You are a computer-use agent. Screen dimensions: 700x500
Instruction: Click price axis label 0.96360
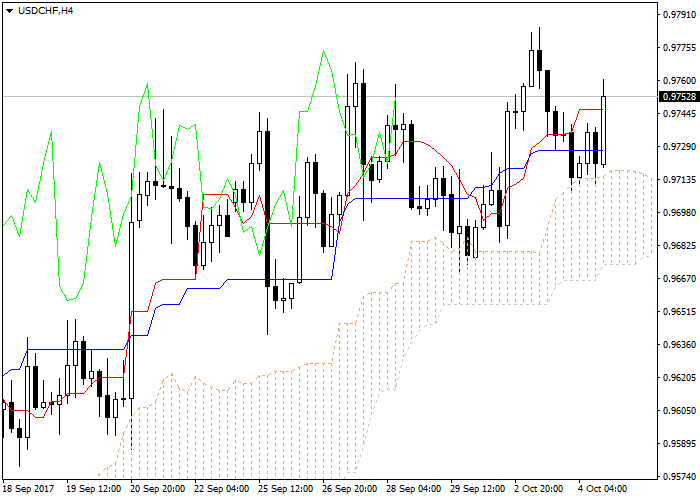(679, 345)
